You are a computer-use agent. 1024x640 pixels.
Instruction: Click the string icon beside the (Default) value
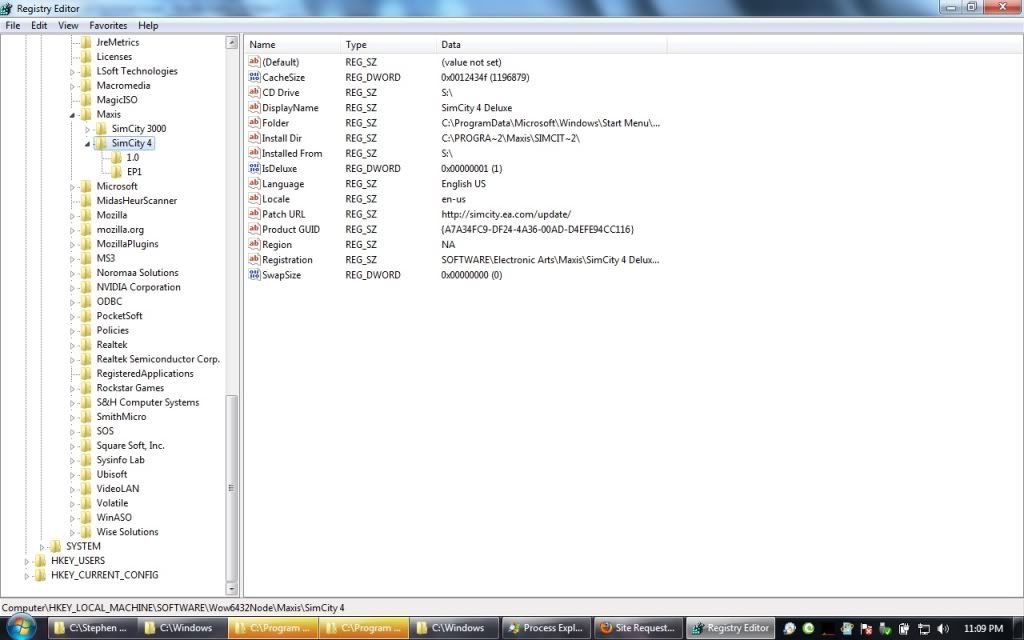click(254, 62)
